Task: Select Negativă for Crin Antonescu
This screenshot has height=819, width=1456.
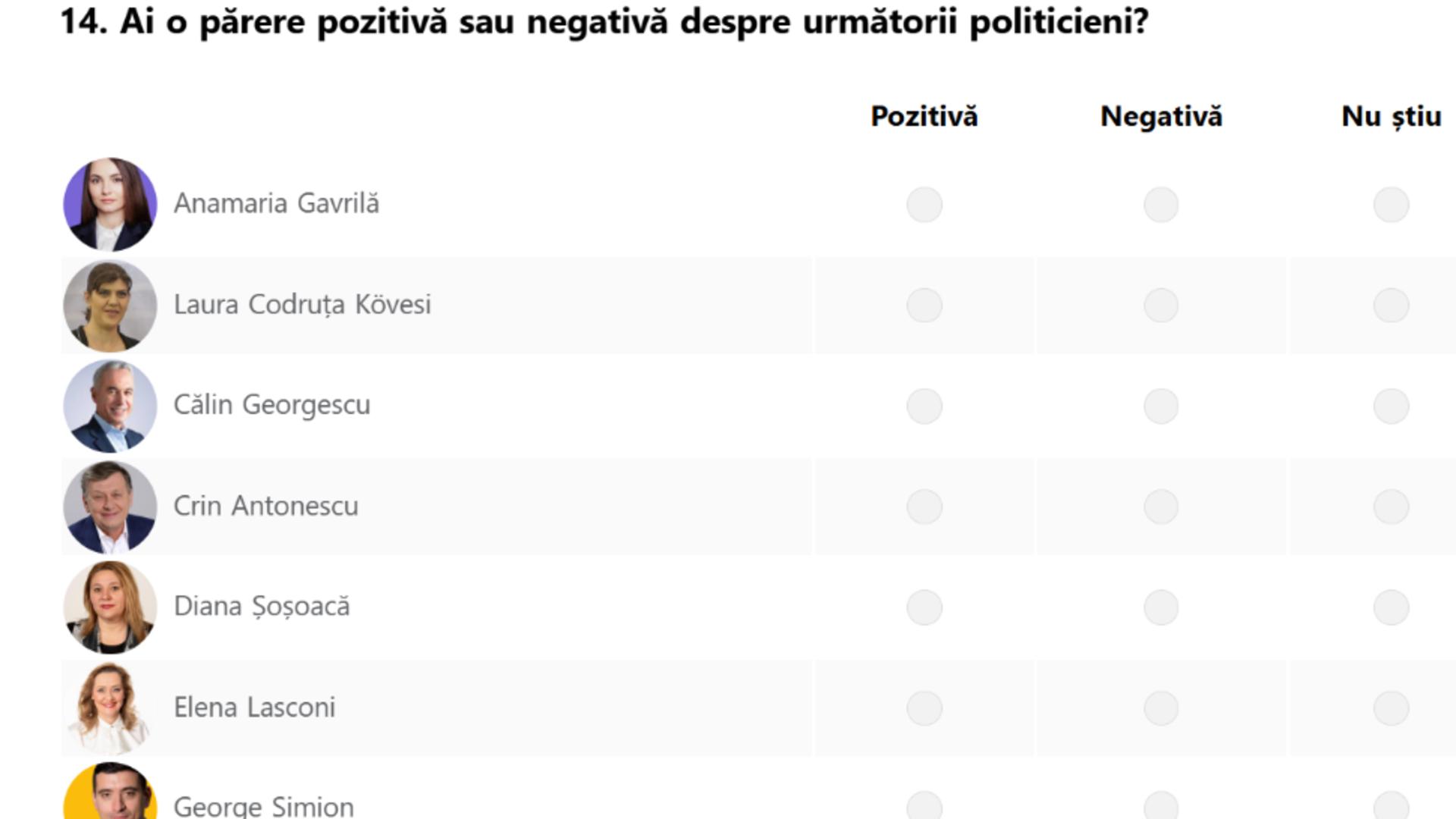Action: point(1162,506)
